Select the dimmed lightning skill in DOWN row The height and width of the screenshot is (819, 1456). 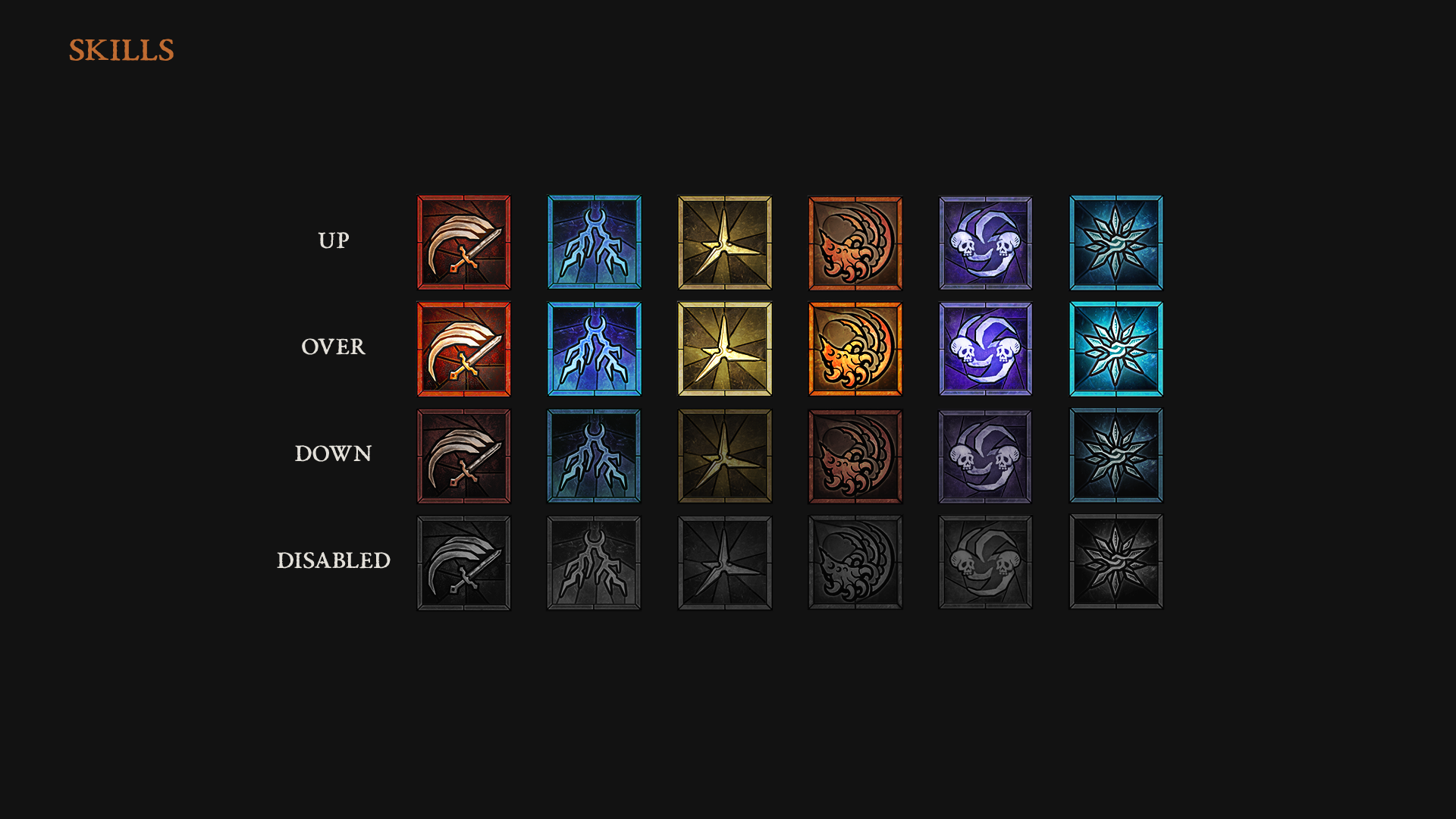pyautogui.click(x=595, y=456)
